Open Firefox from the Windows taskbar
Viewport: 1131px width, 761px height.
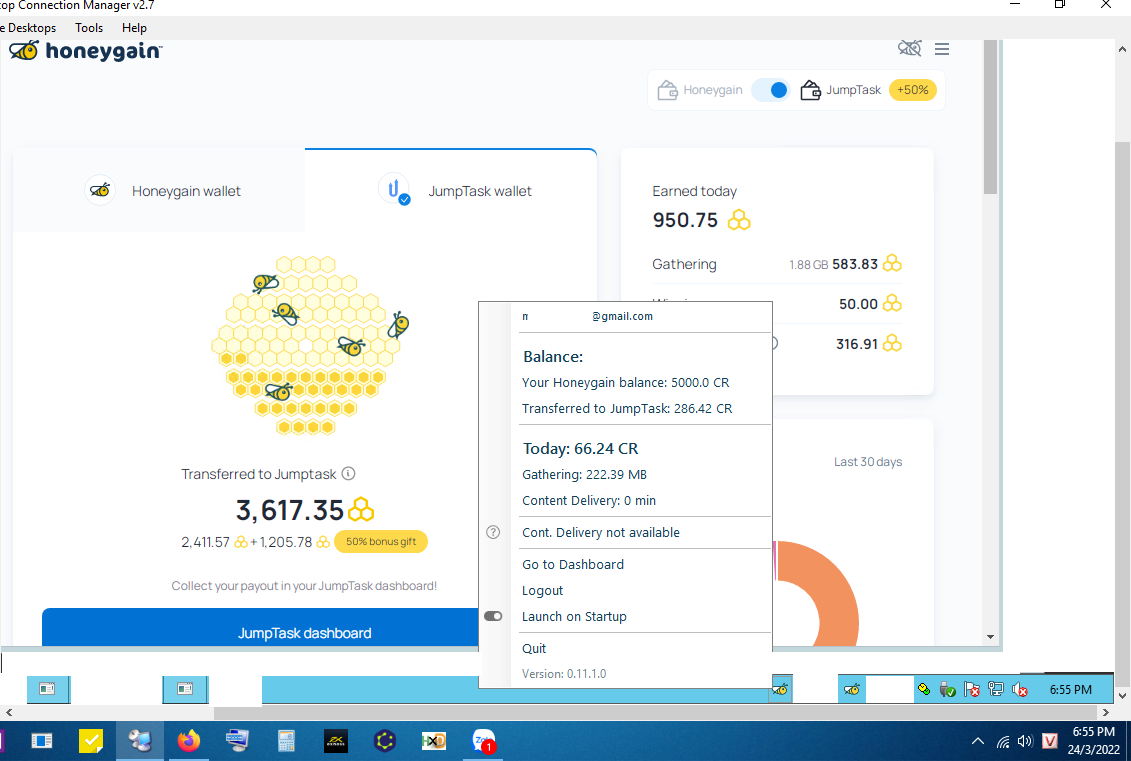coord(188,741)
